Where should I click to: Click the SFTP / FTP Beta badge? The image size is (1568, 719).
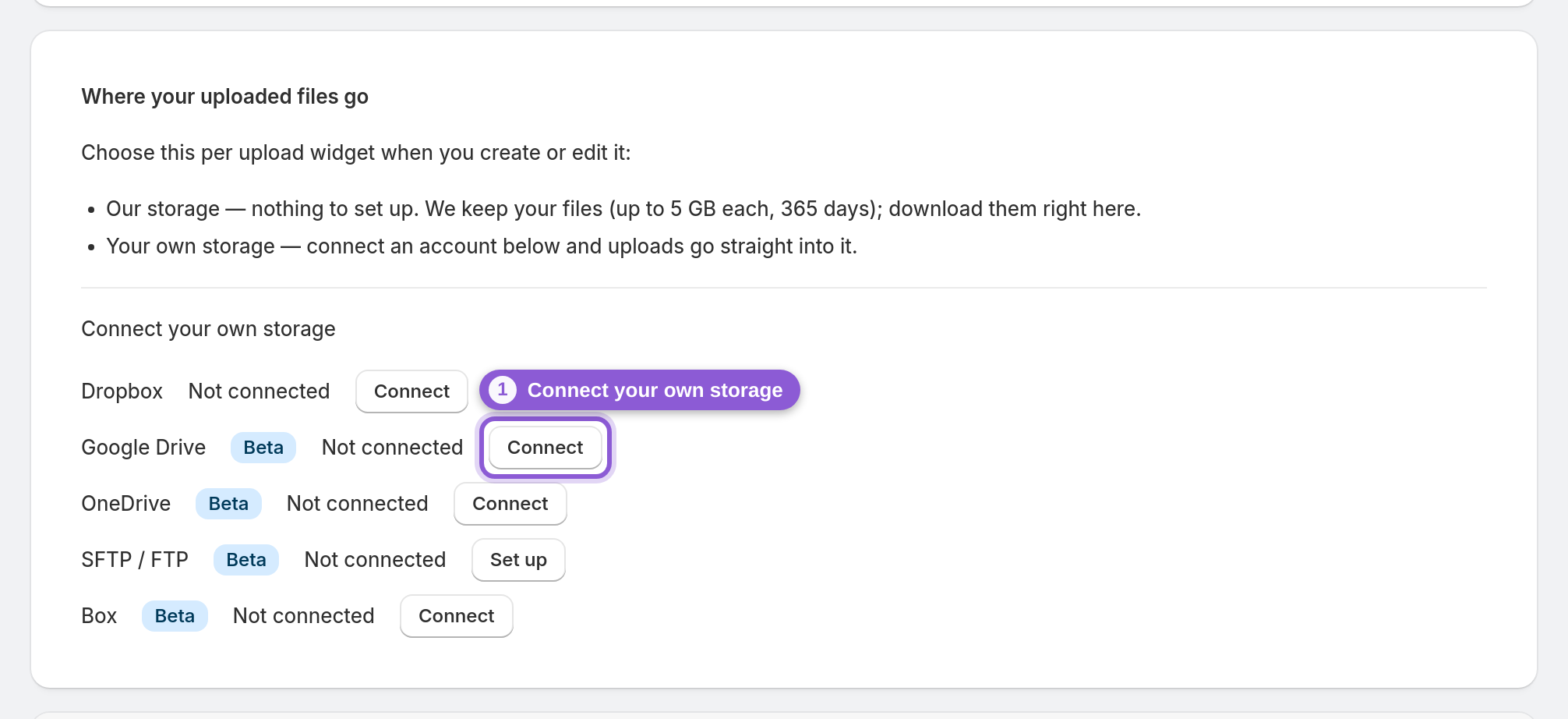(246, 560)
